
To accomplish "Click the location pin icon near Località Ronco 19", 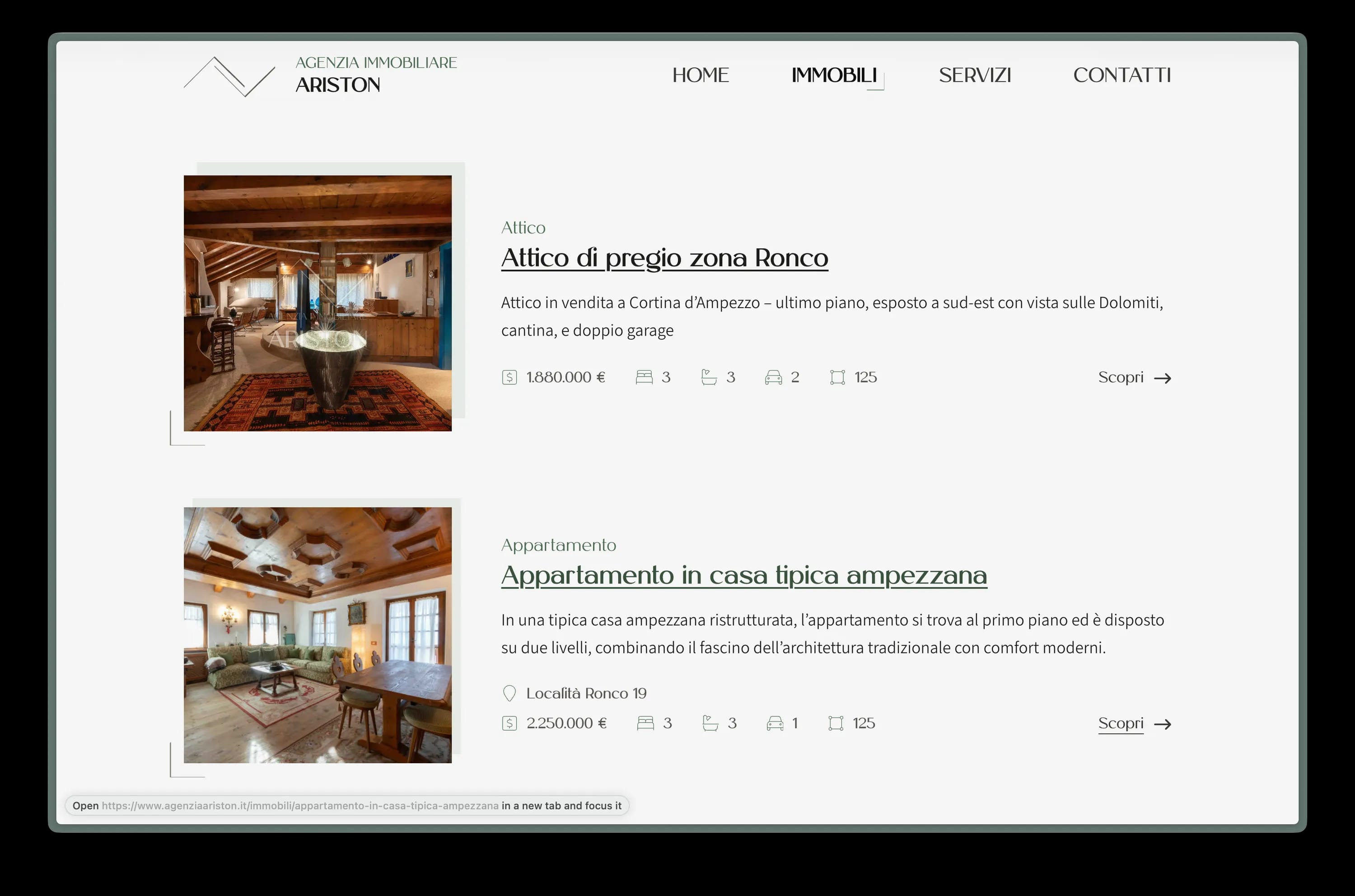I will tap(510, 693).
